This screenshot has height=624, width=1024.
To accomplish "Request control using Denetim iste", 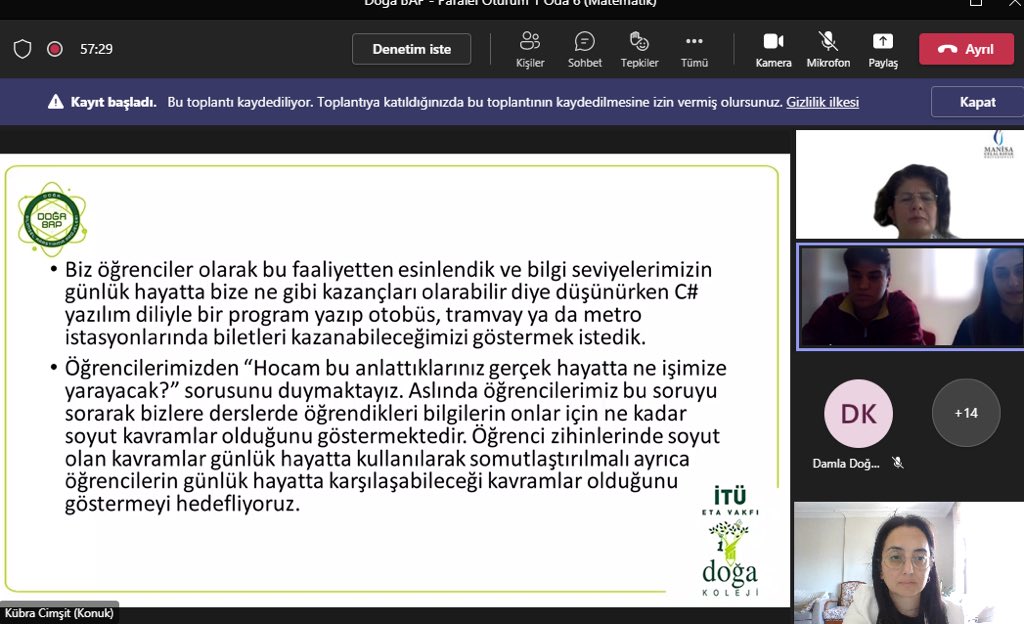I will click(x=411, y=48).
